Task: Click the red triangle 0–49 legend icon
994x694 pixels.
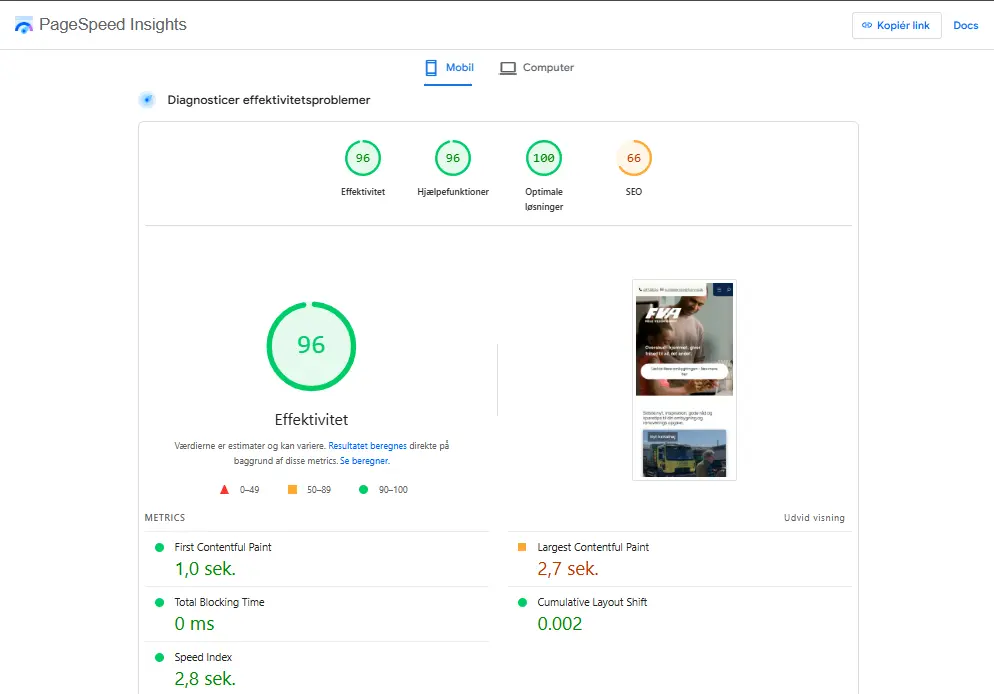Action: point(224,489)
